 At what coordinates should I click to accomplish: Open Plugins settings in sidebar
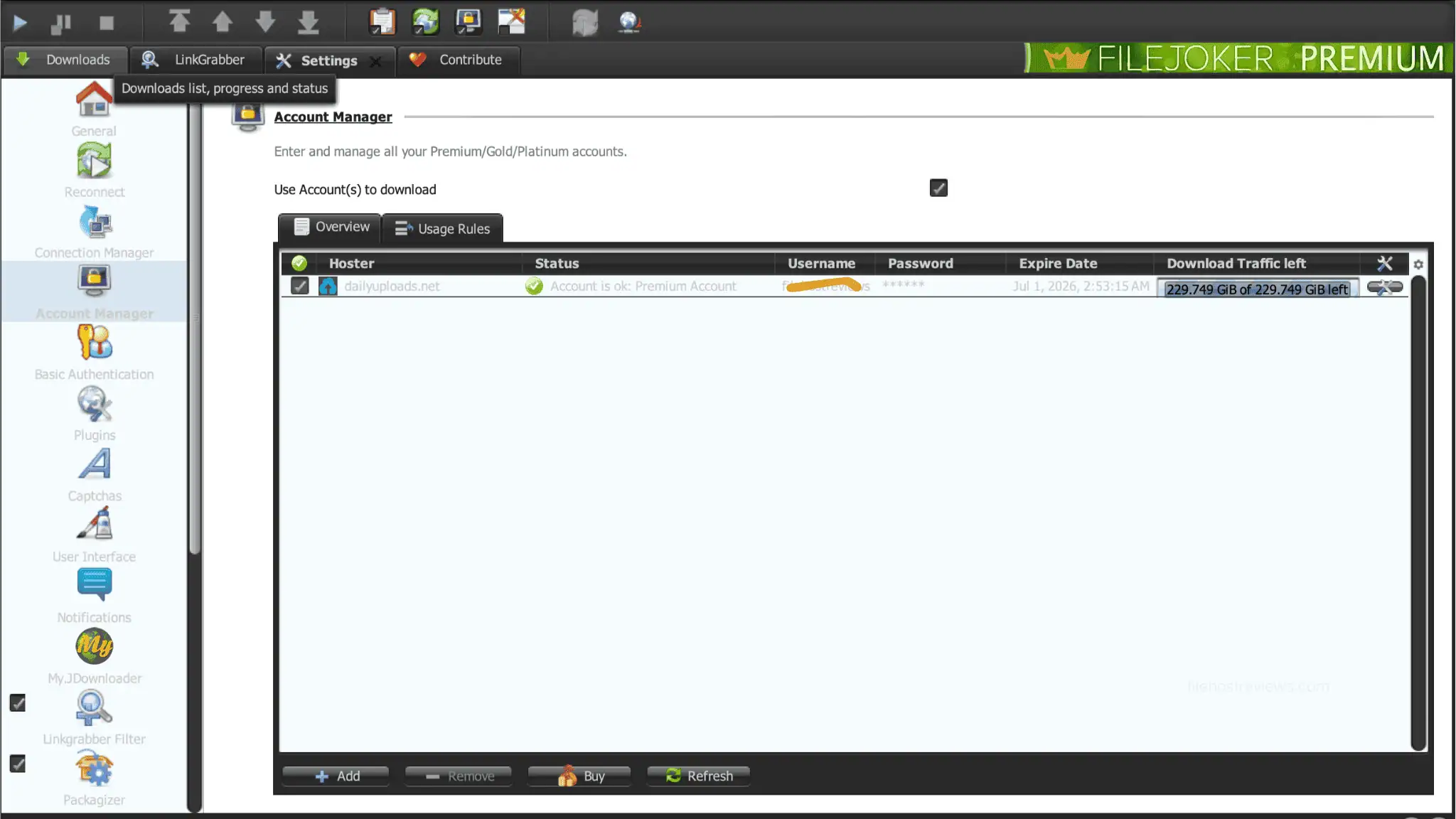point(94,413)
